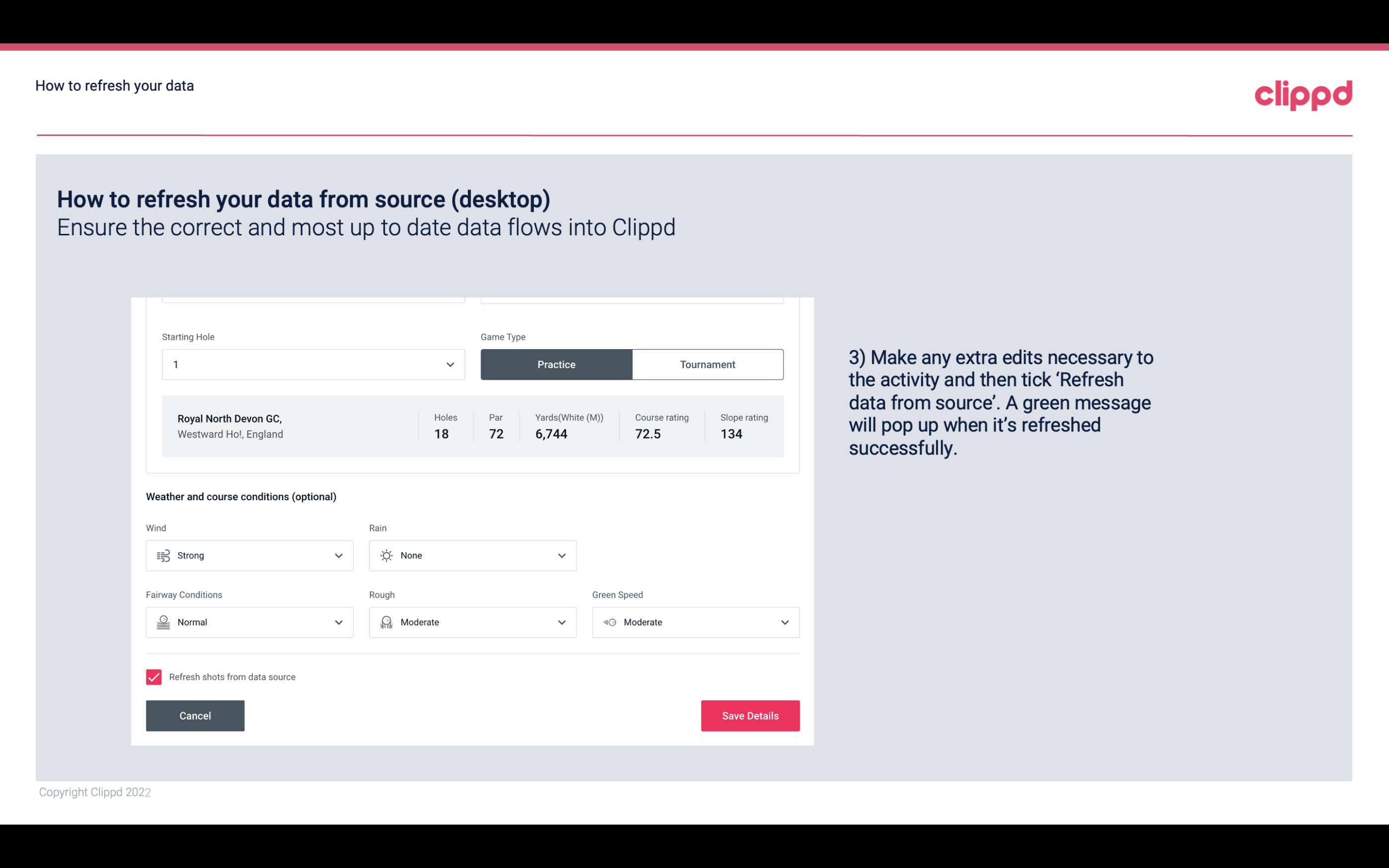Click the wind condition icon
The height and width of the screenshot is (868, 1389).
coord(163,555)
